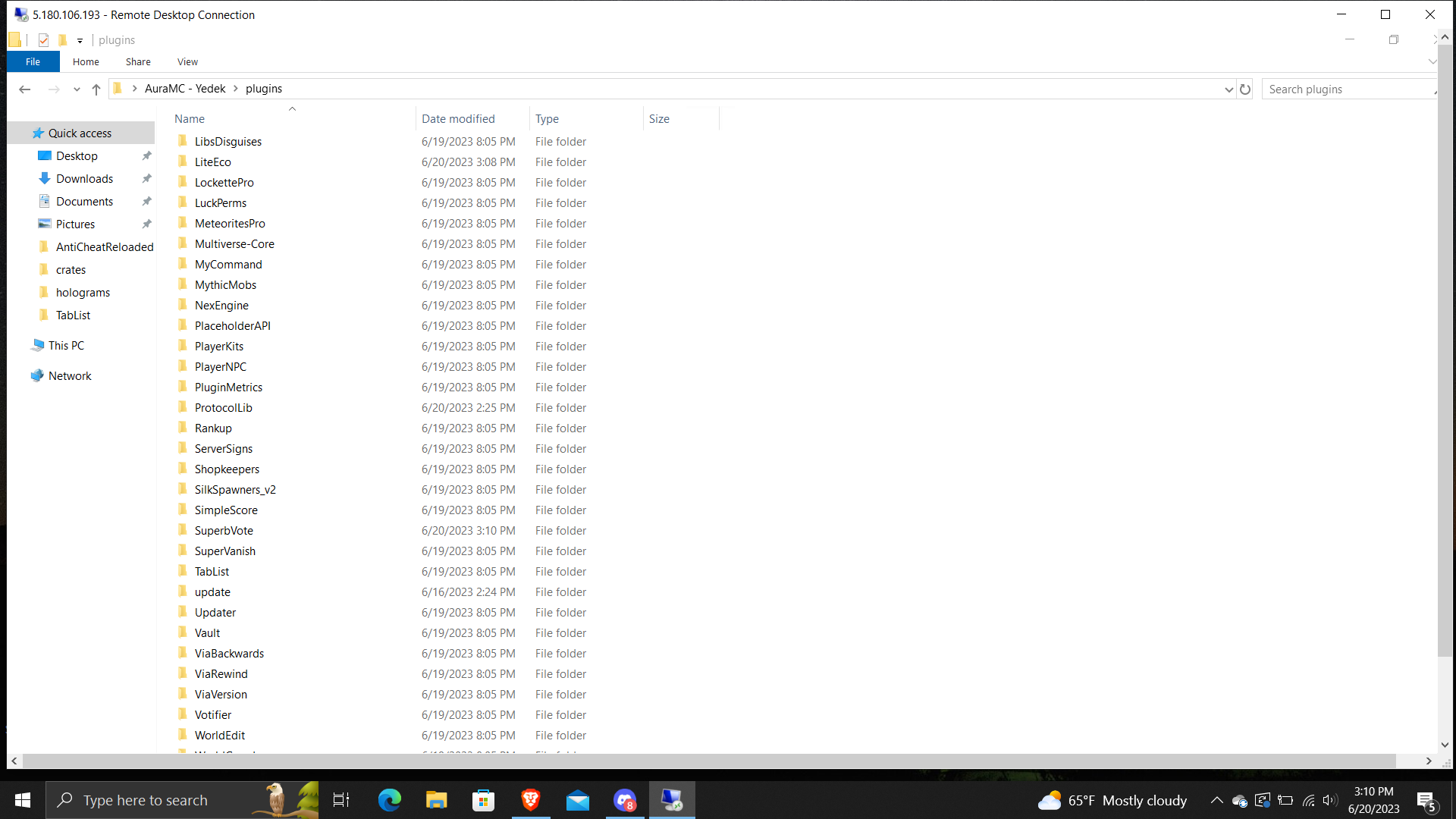Click the Forward navigation arrow
The image size is (1456, 819).
click(54, 89)
